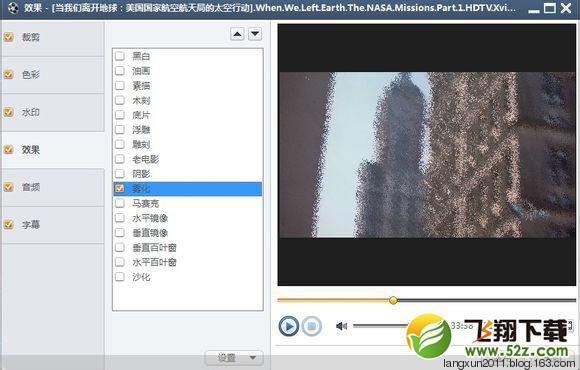Play the video preview
The height and width of the screenshot is (370, 580).
tap(289, 326)
